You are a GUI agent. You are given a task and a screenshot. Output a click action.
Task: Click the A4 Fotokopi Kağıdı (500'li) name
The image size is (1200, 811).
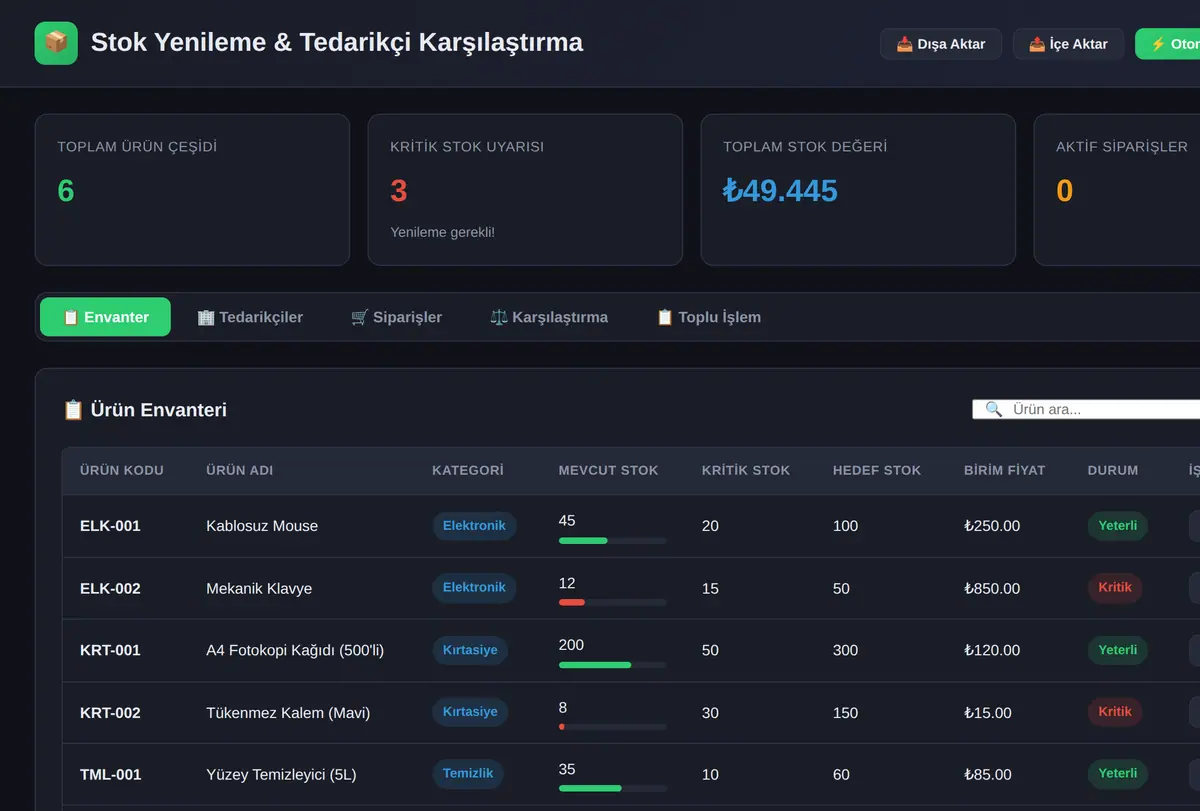tap(295, 650)
